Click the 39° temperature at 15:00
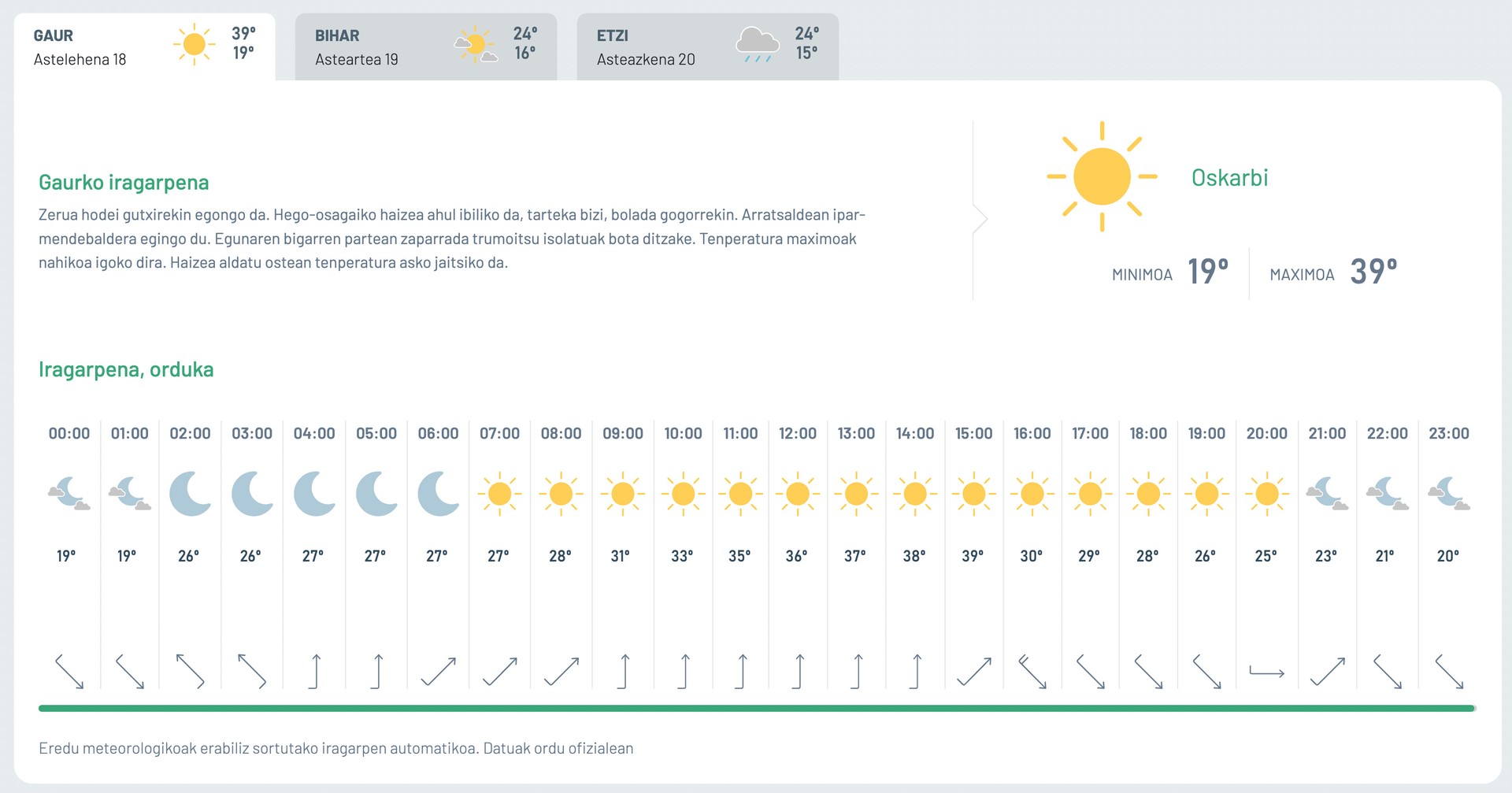1512x793 pixels. (973, 556)
